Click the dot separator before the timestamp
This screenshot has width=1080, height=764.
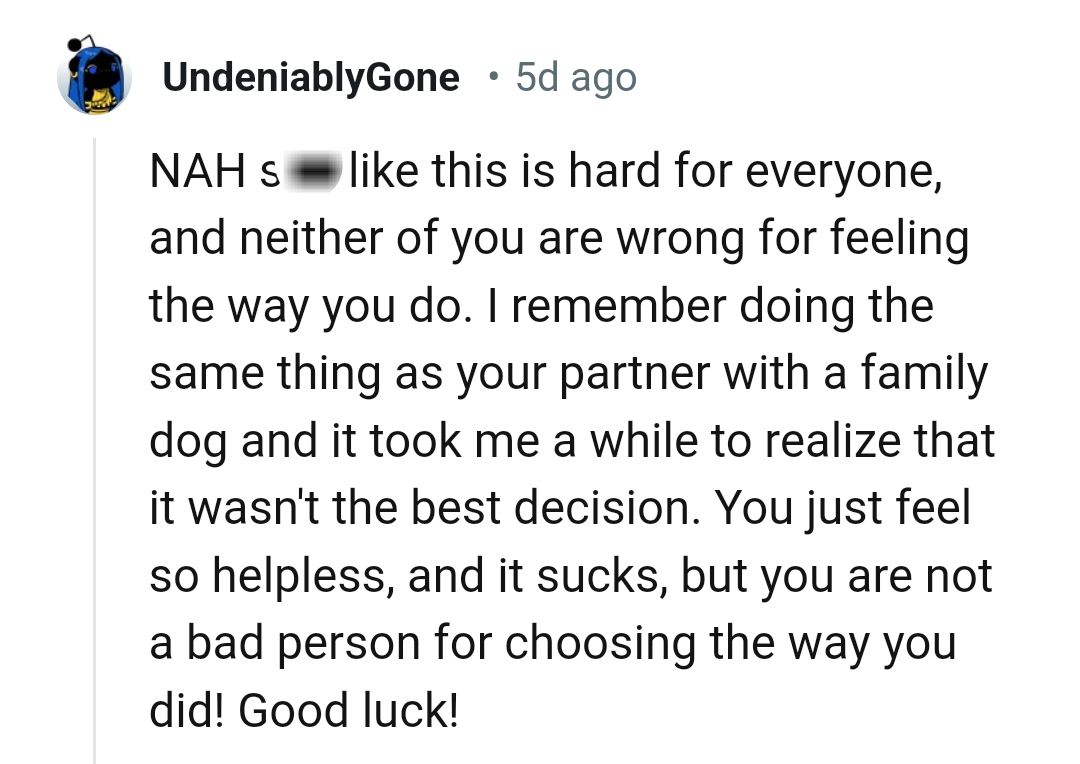click(490, 77)
